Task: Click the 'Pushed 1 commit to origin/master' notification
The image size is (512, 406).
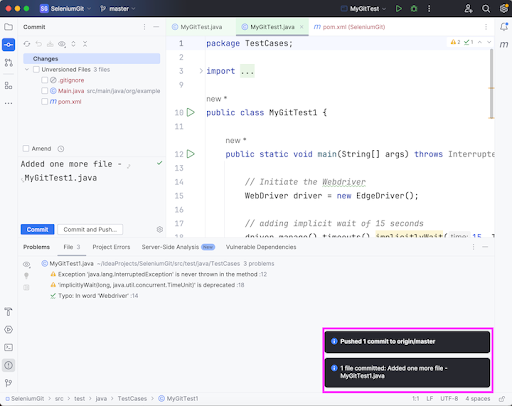Action: click(407, 341)
